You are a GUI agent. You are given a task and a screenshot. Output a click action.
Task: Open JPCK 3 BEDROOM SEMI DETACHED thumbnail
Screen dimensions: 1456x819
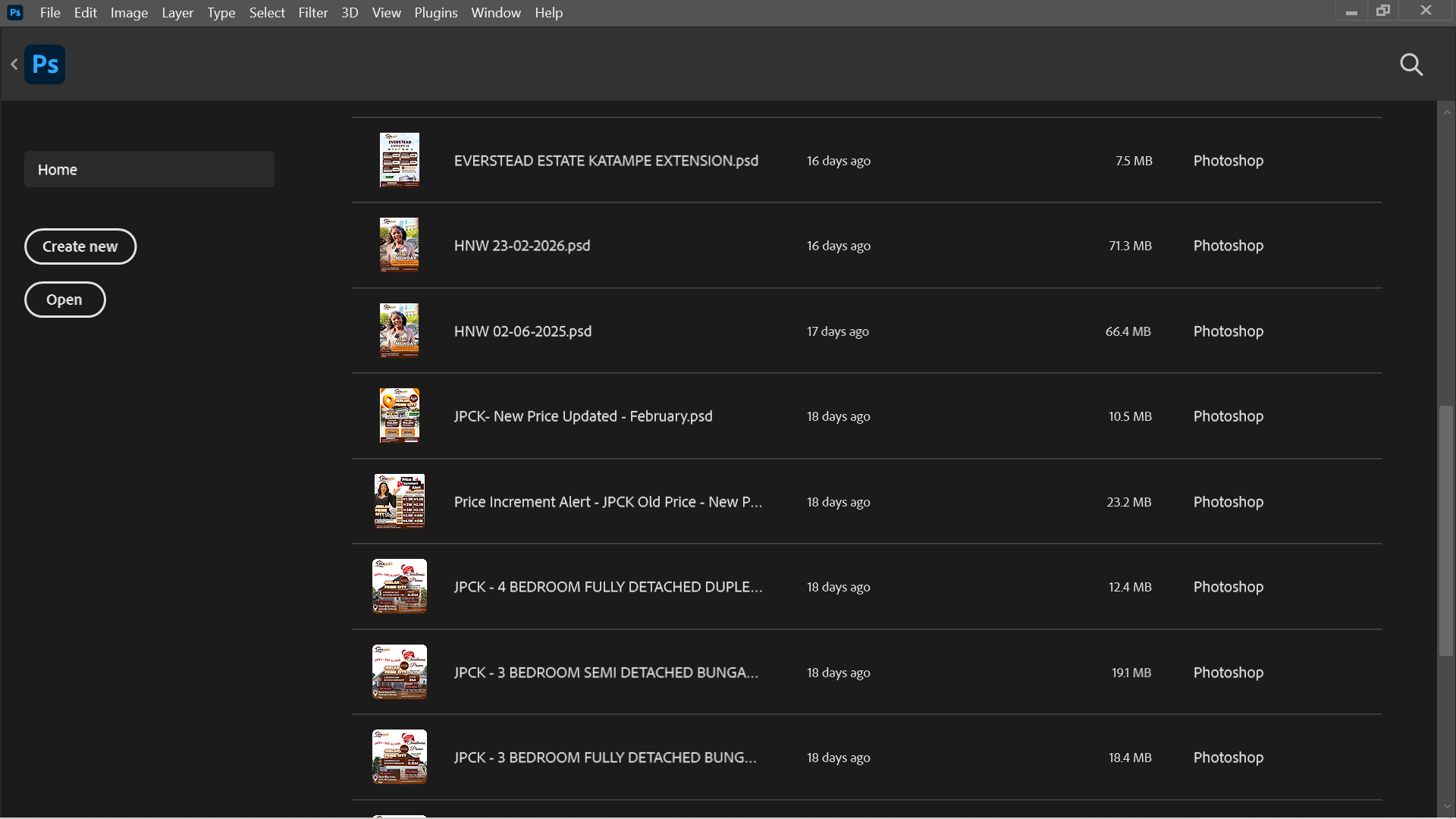pyautogui.click(x=400, y=672)
